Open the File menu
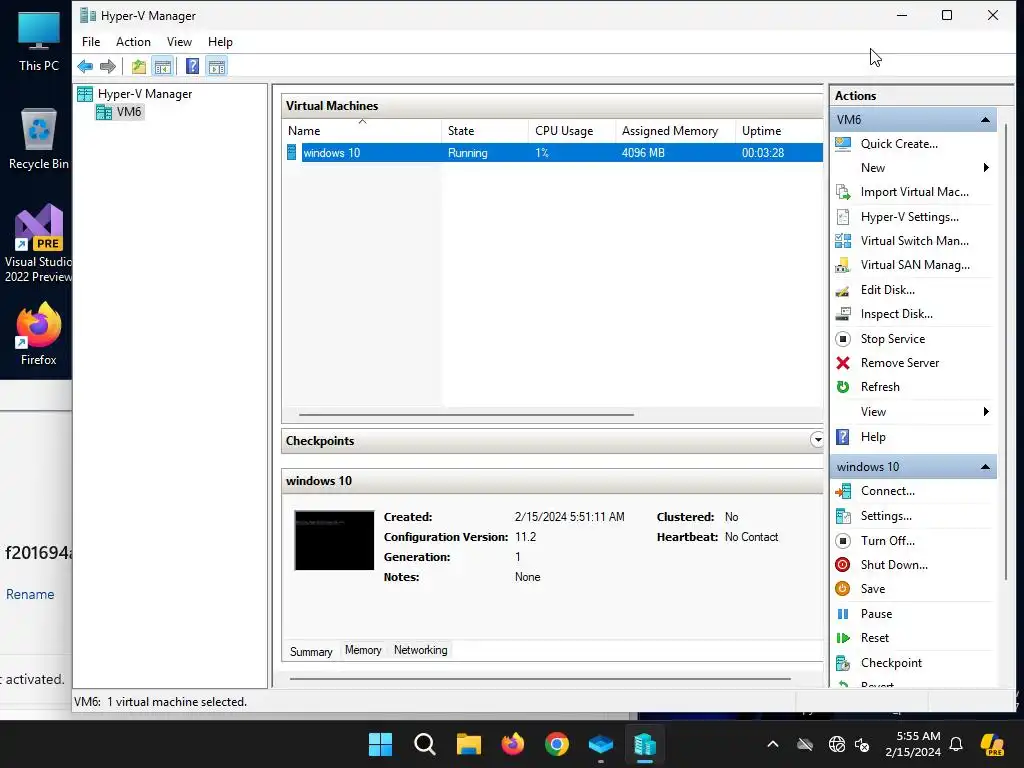1024x768 pixels. (91, 42)
